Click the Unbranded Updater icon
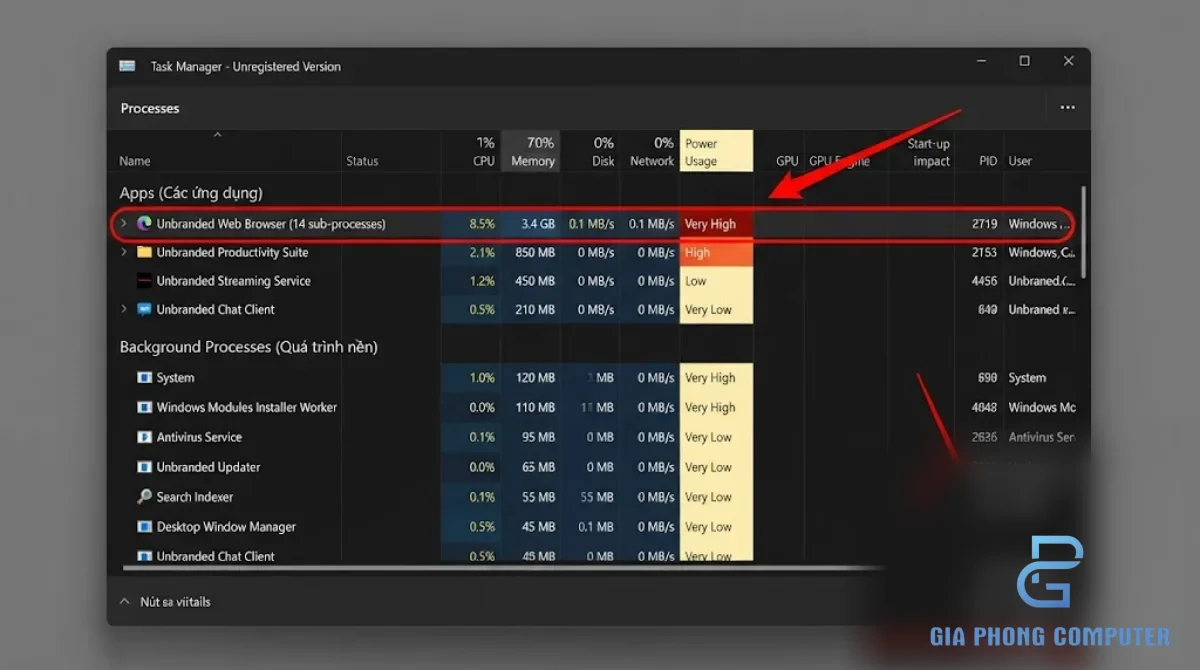 click(144, 467)
